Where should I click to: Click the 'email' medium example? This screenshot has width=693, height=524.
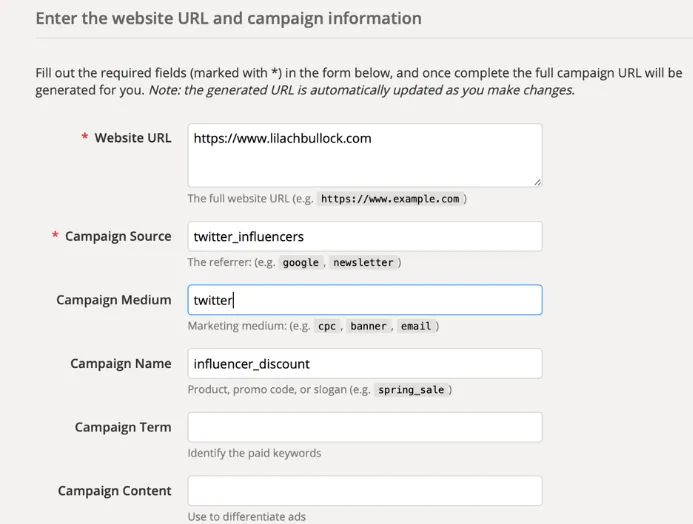(x=415, y=326)
